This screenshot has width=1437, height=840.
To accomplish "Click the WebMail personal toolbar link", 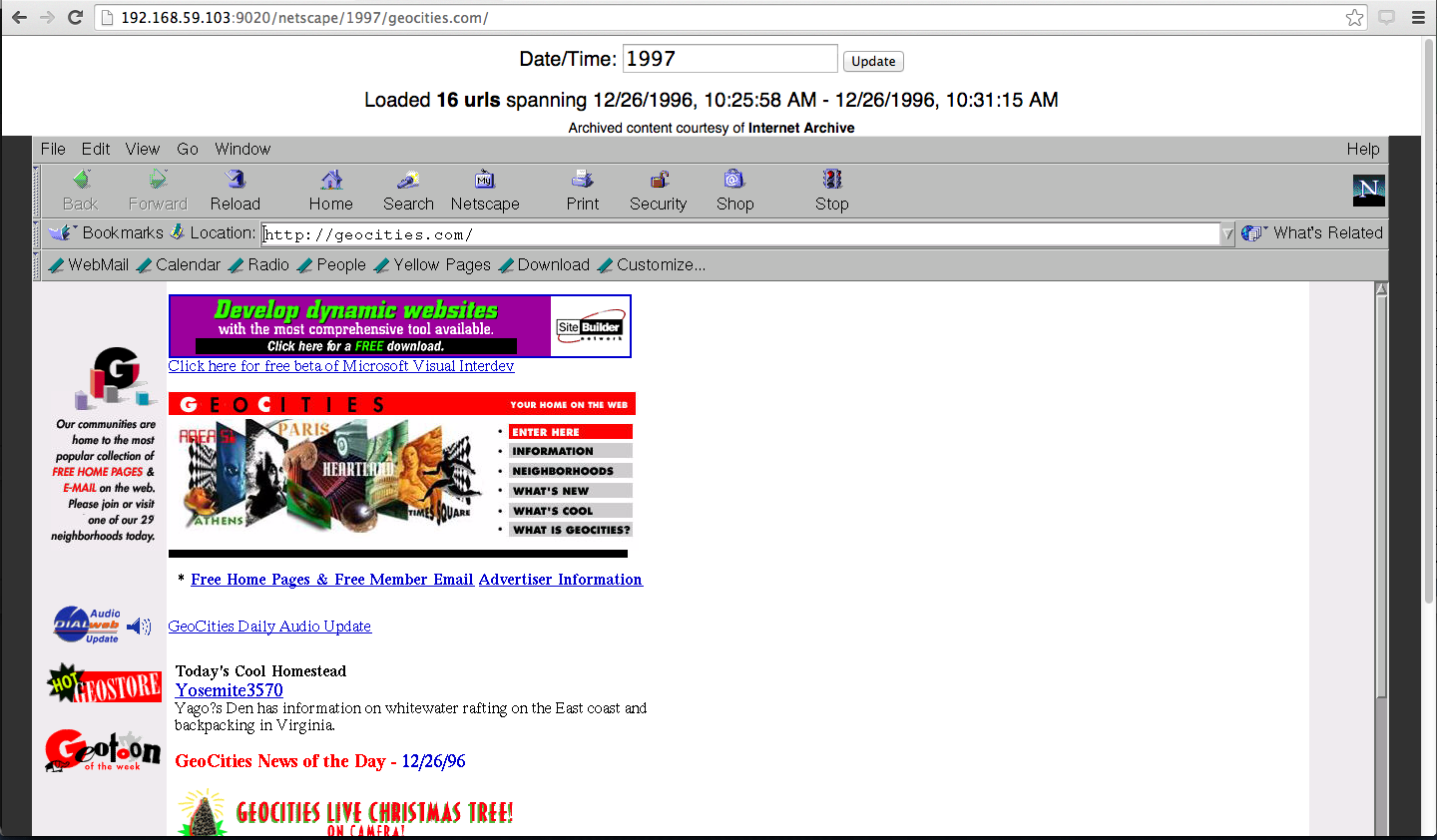I will tap(90, 264).
